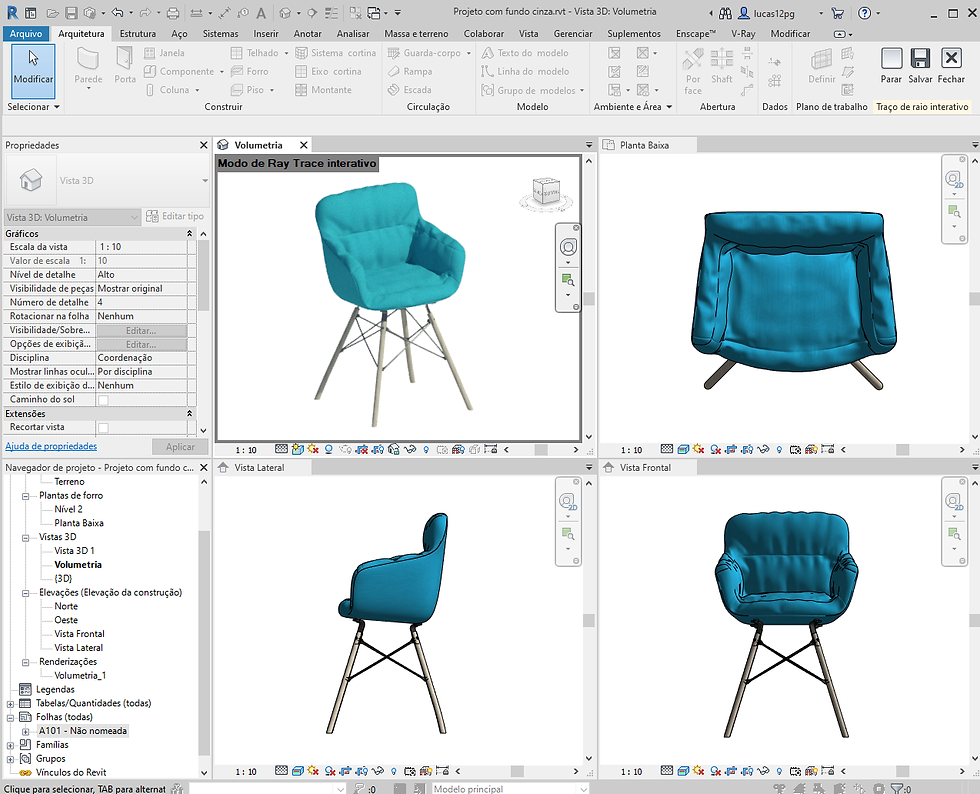Click the Escada stairs tool
This screenshot has height=794, width=980.
[x=409, y=89]
